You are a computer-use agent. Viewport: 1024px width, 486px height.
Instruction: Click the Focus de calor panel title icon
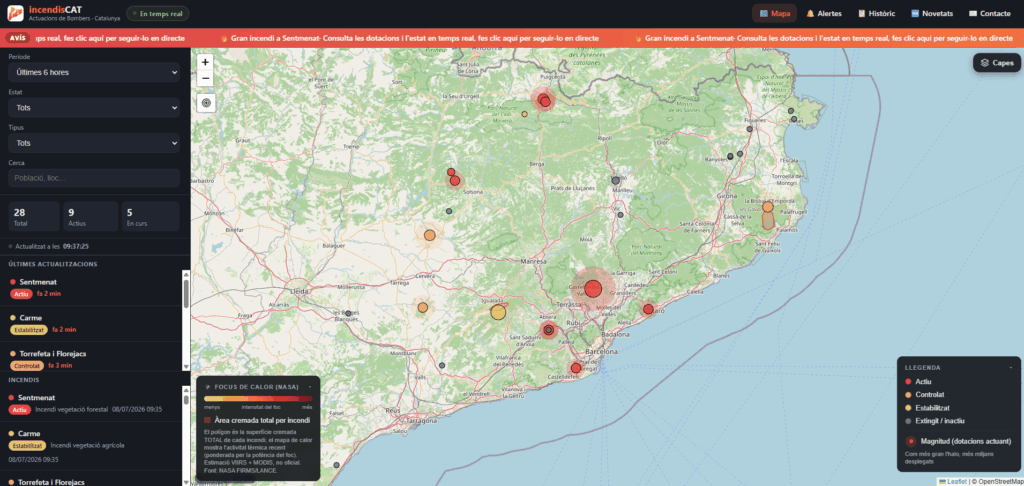[x=208, y=387]
